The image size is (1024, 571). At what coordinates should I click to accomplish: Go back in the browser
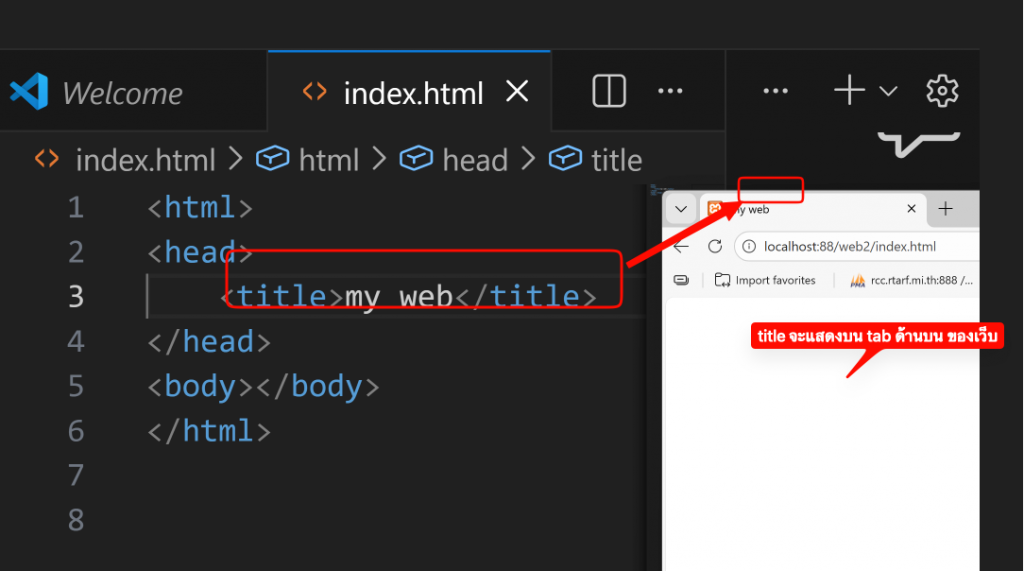[x=682, y=247]
